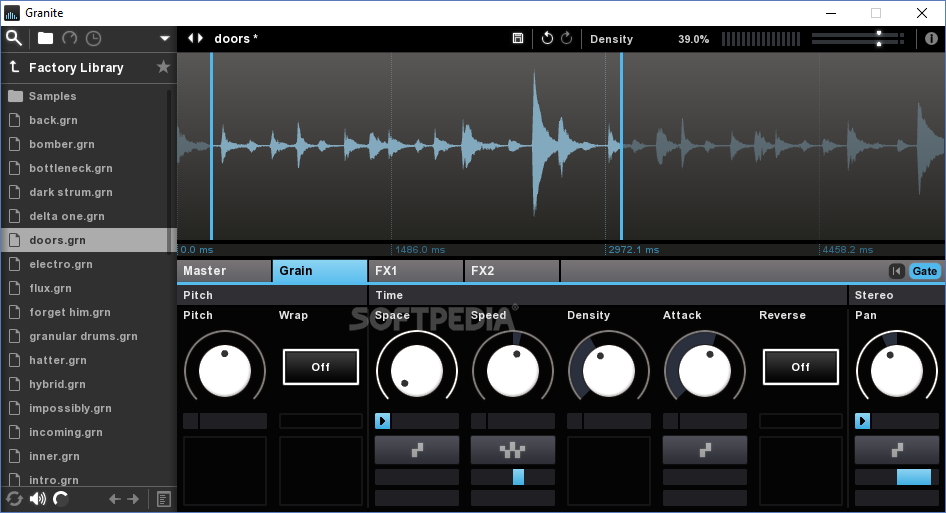The image size is (946, 513).
Task: Click the preset name doors *
Action: coord(236,39)
